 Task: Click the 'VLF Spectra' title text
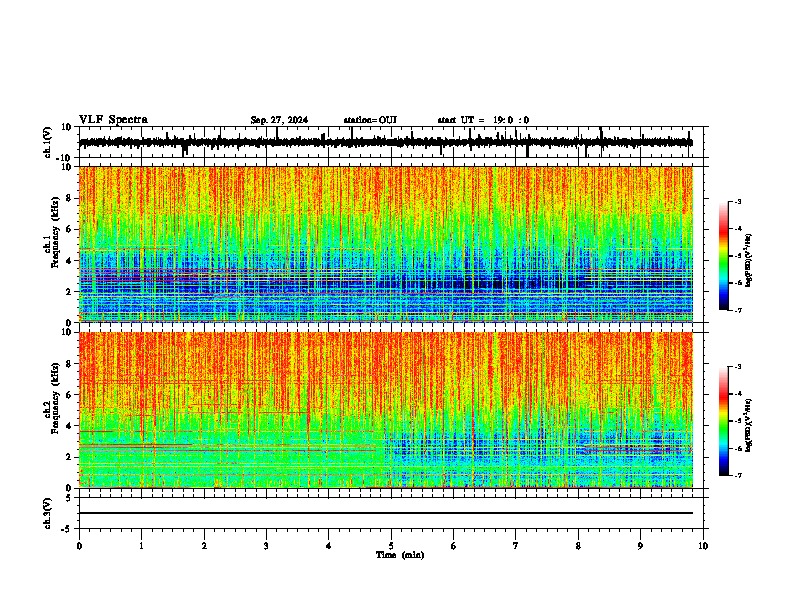point(113,120)
